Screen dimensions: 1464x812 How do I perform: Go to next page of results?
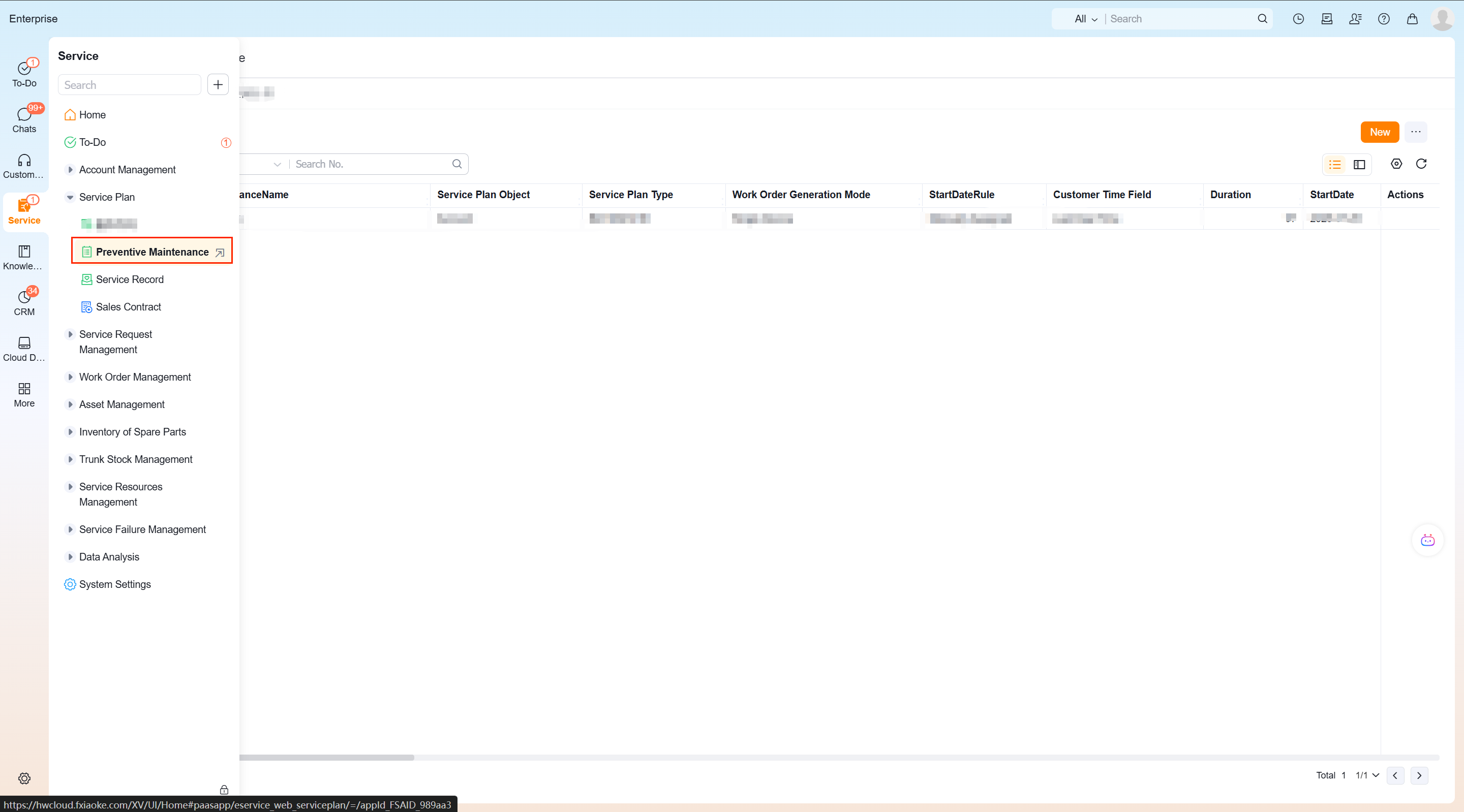point(1419,775)
